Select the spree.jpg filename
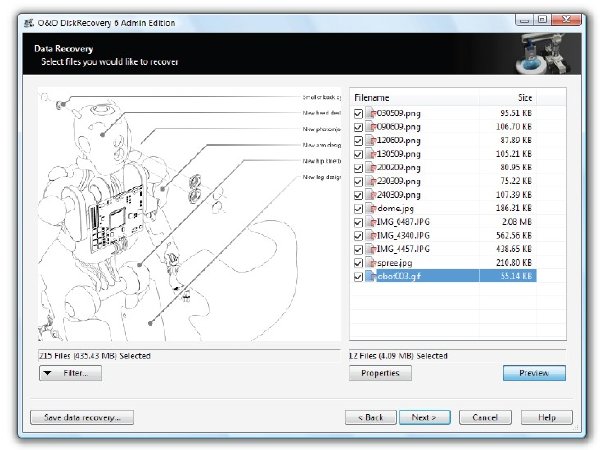Viewport: 600px width, 450px height. click(395, 263)
